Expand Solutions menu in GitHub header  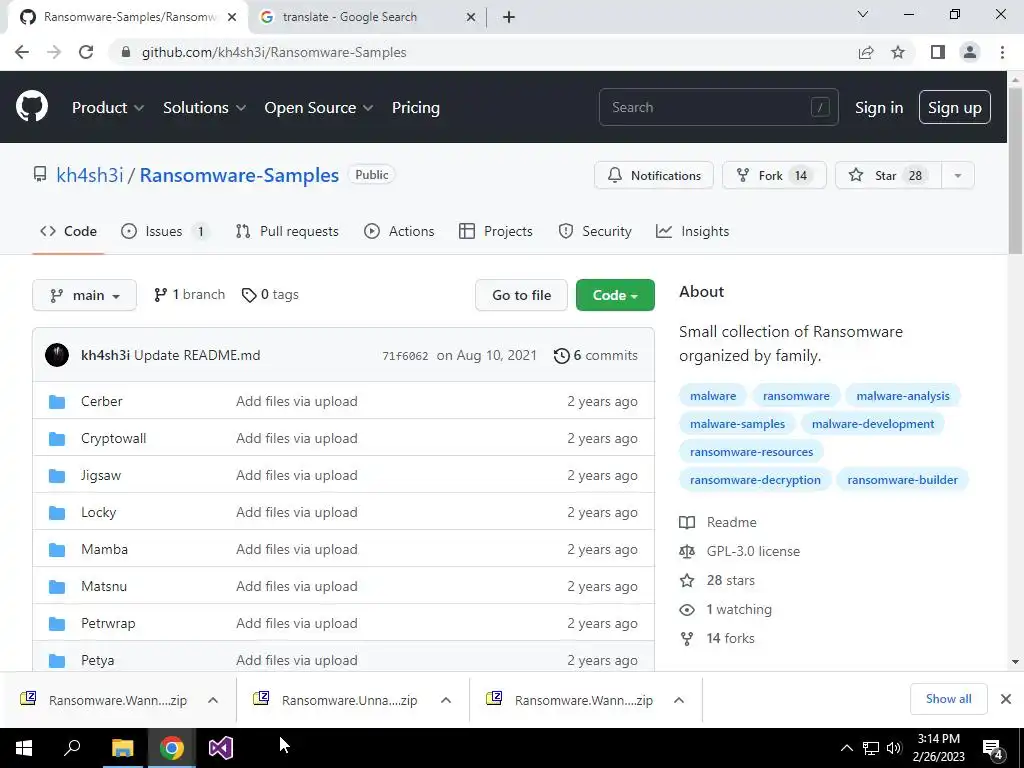point(204,108)
